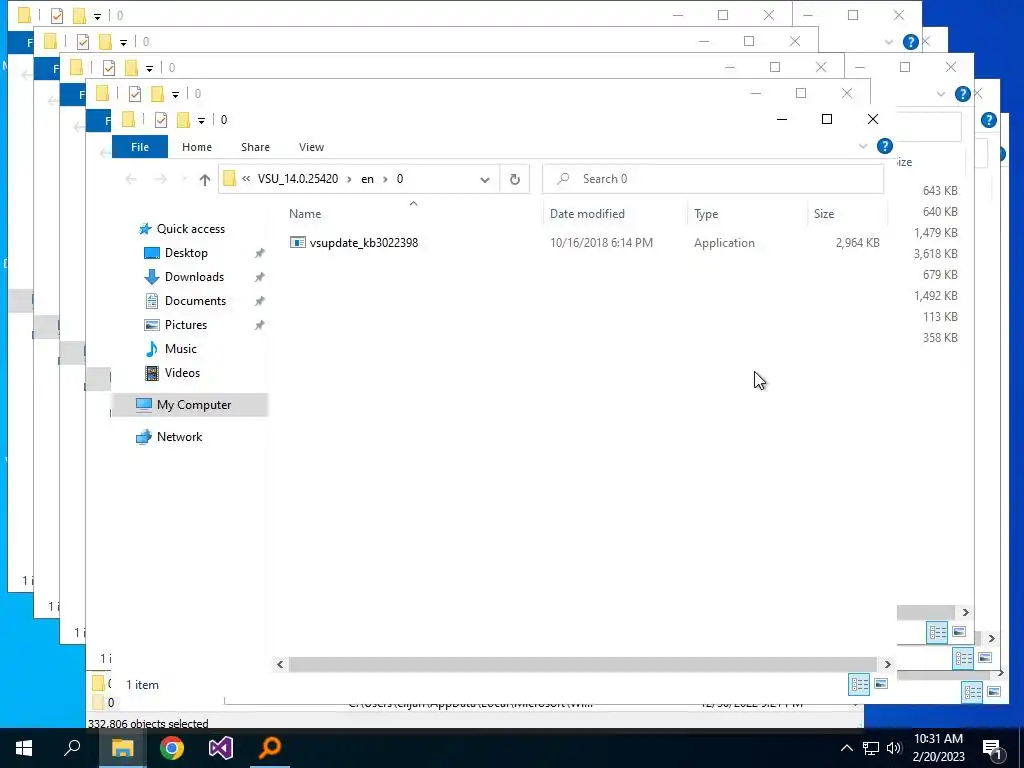Image resolution: width=1024 pixels, height=768 pixels.
Task: Click the Search 0 input field
Action: point(712,179)
